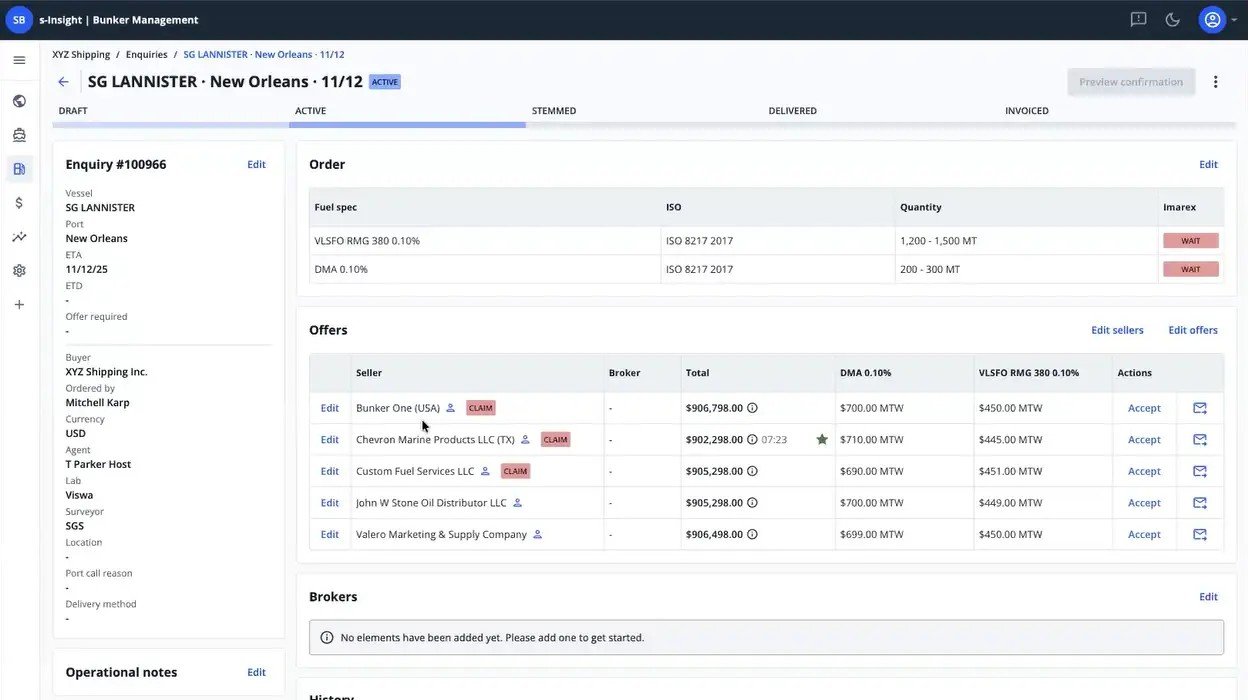Image resolution: width=1248 pixels, height=700 pixels.
Task: Toggle the green star on Chevron offer
Action: (822, 439)
